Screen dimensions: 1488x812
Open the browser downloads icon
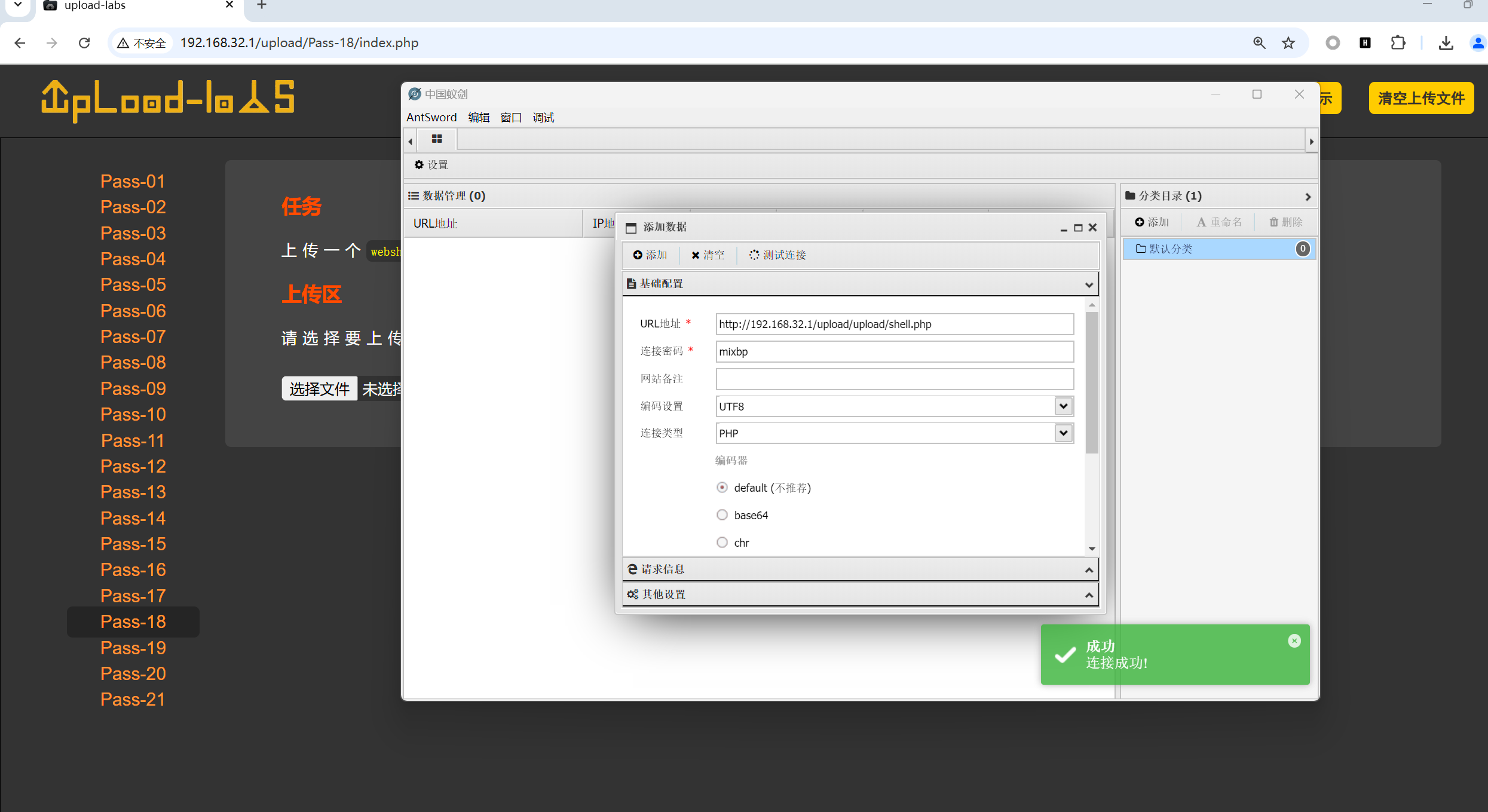click(x=1446, y=43)
